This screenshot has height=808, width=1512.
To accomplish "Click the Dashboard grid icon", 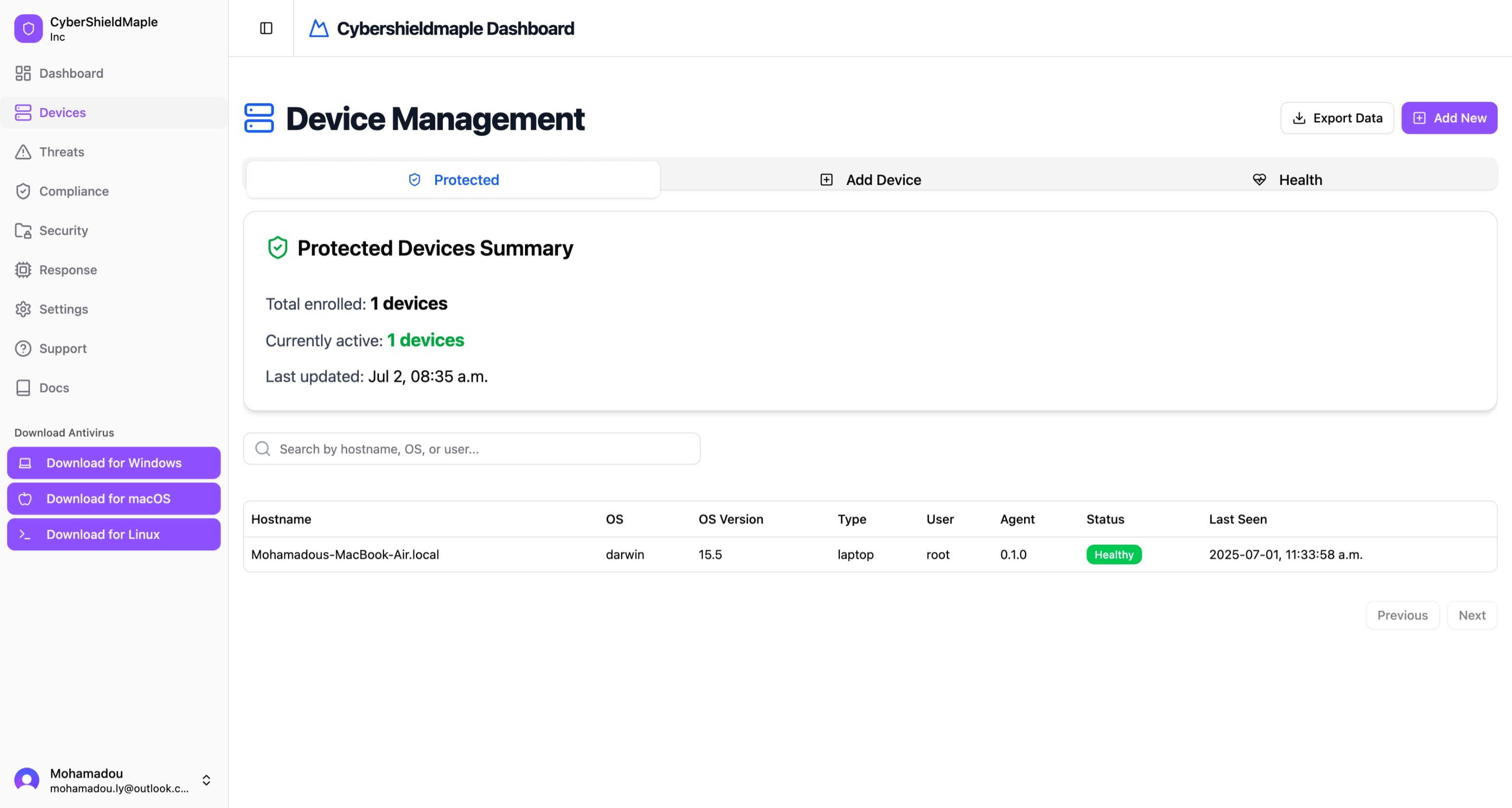I will [23, 73].
